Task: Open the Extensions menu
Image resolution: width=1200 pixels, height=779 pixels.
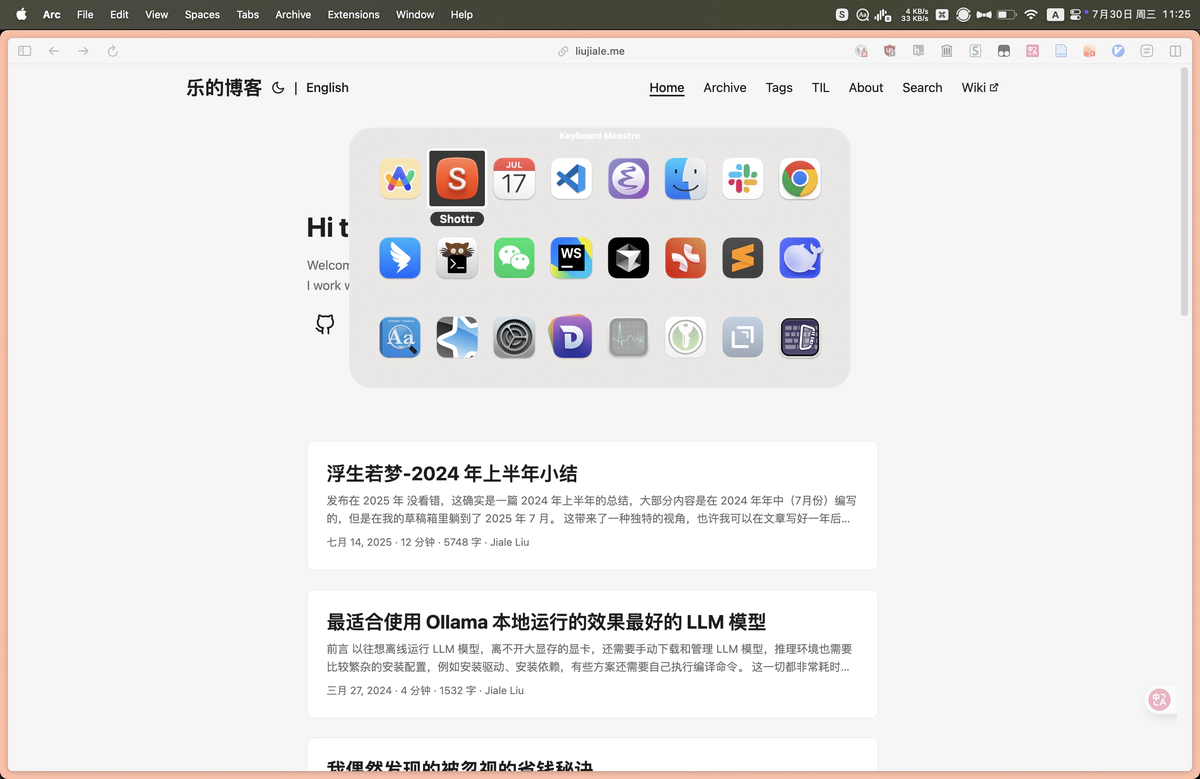Action: click(353, 15)
